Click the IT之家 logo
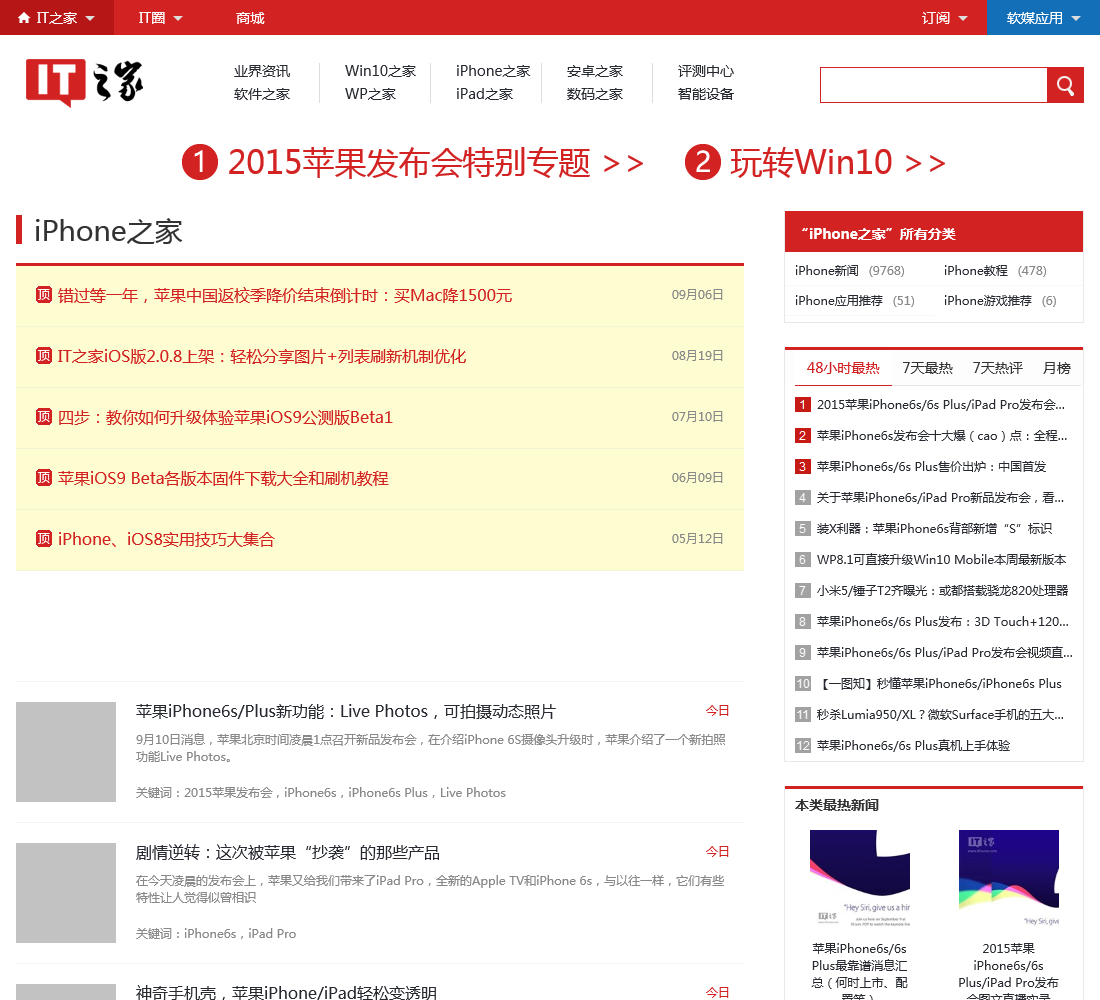 84,82
